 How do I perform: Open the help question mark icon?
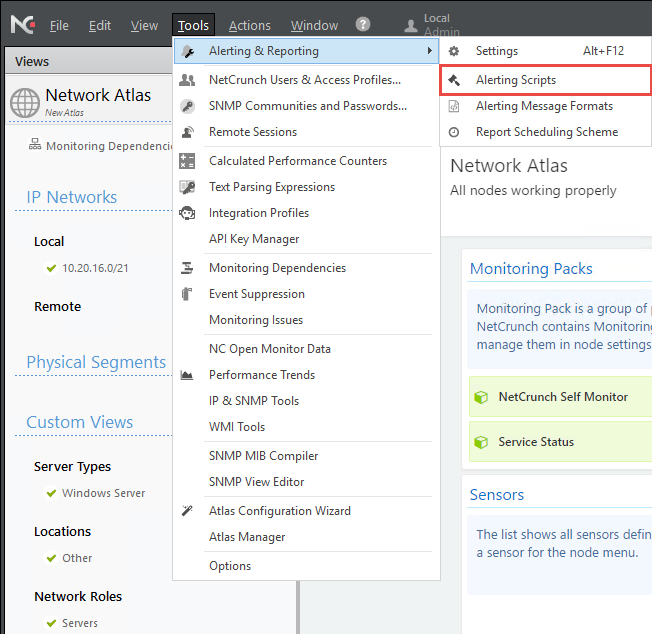pos(363,24)
